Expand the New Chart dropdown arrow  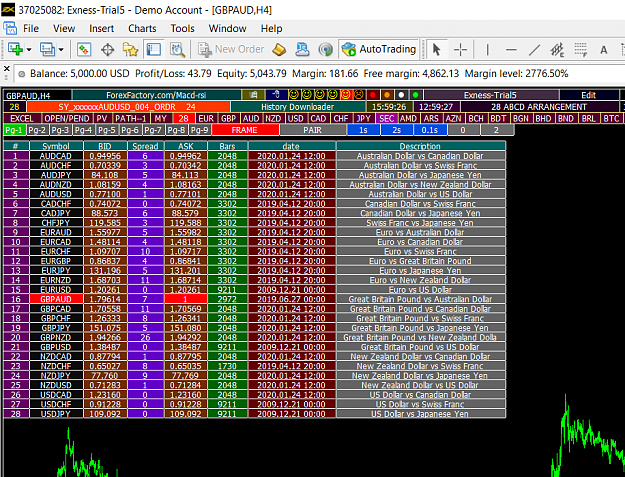click(29, 50)
